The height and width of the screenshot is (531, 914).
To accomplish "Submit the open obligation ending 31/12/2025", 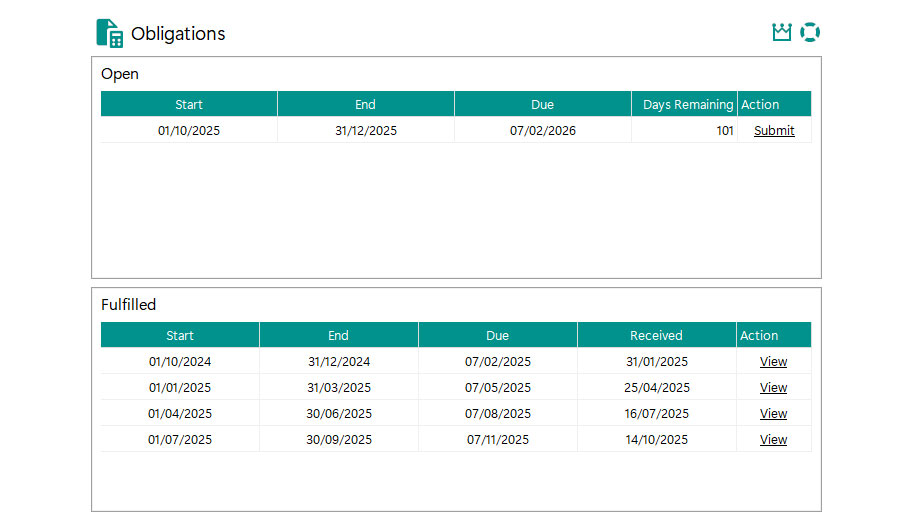I will click(774, 131).
